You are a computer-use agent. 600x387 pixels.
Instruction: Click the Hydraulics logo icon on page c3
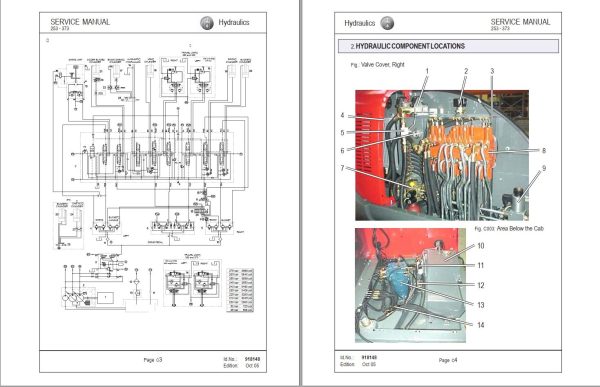coord(207,23)
